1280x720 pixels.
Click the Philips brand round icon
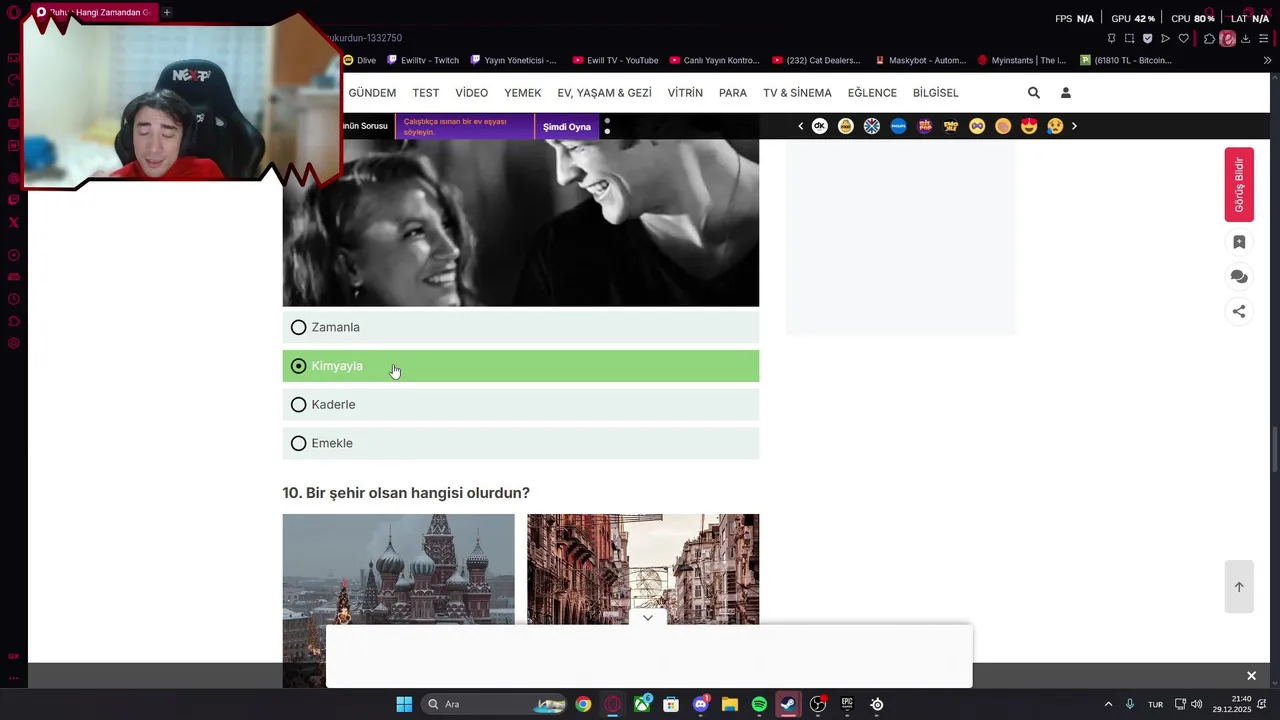(x=898, y=126)
